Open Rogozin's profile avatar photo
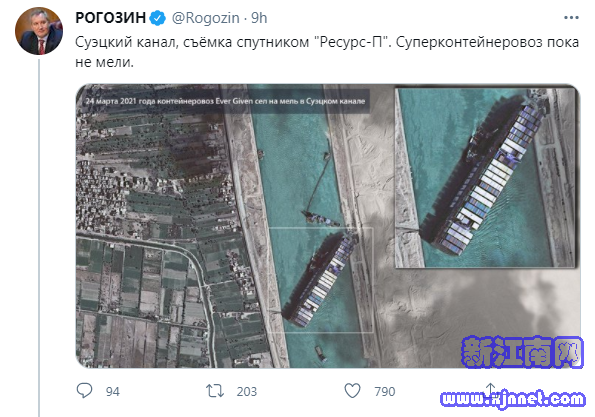 tap(39, 31)
